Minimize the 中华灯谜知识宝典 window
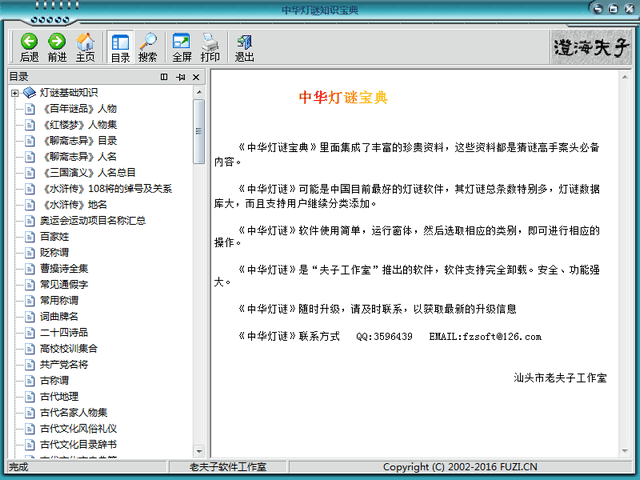The image size is (640, 480). pyautogui.click(x=598, y=9)
